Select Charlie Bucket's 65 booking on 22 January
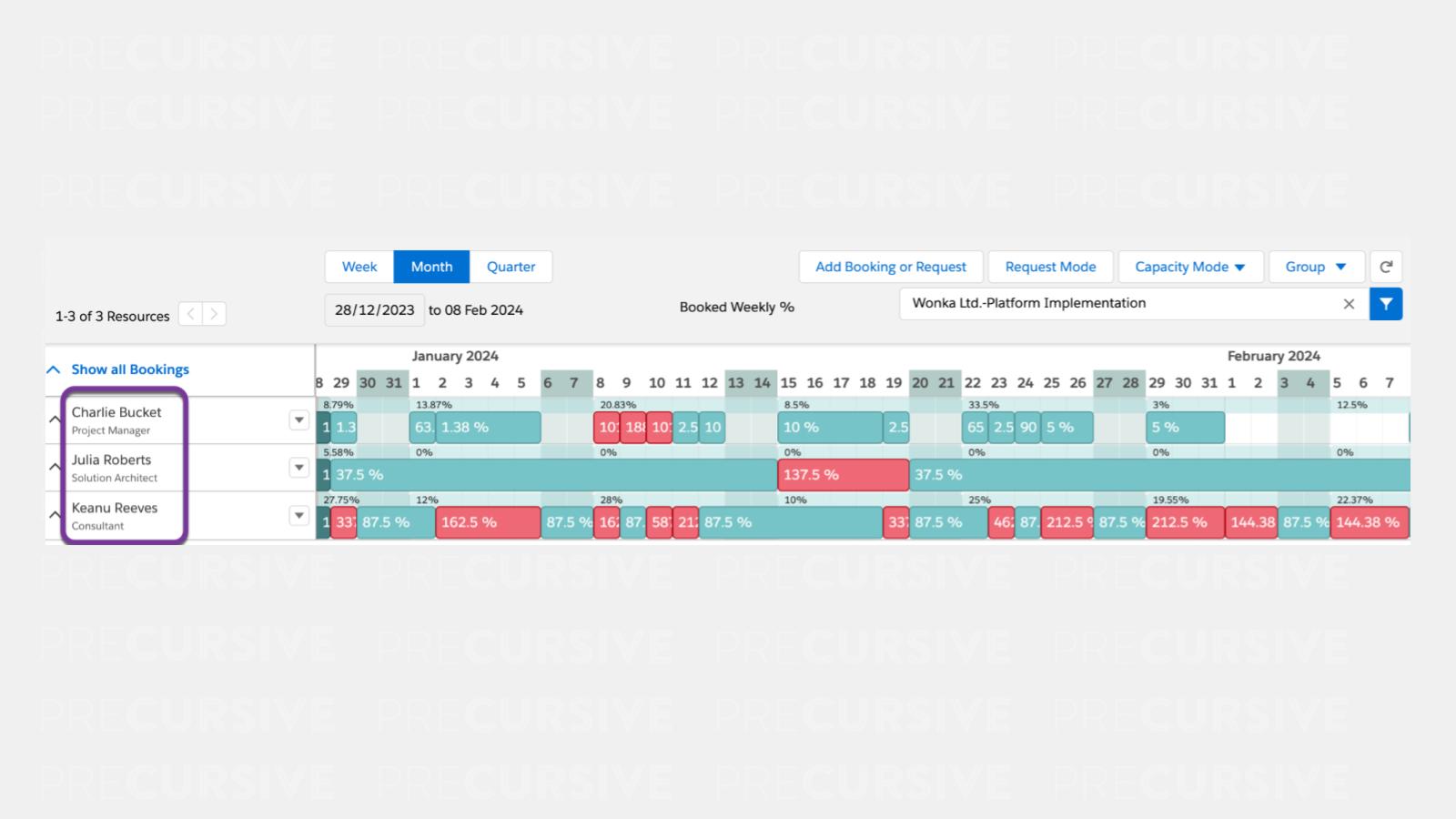The image size is (1456, 819). click(x=976, y=427)
